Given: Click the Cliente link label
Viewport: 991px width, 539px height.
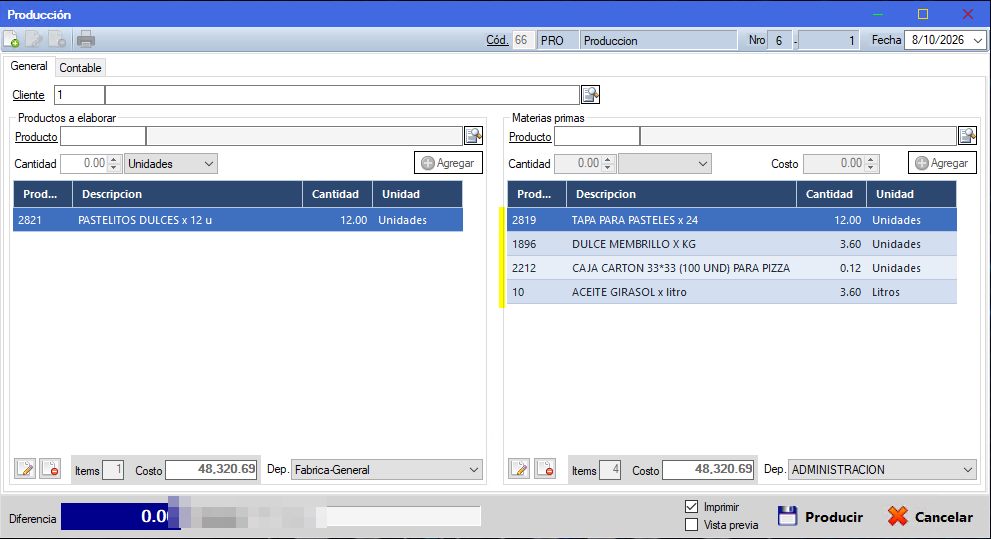Looking at the screenshot, I should click(x=28, y=95).
